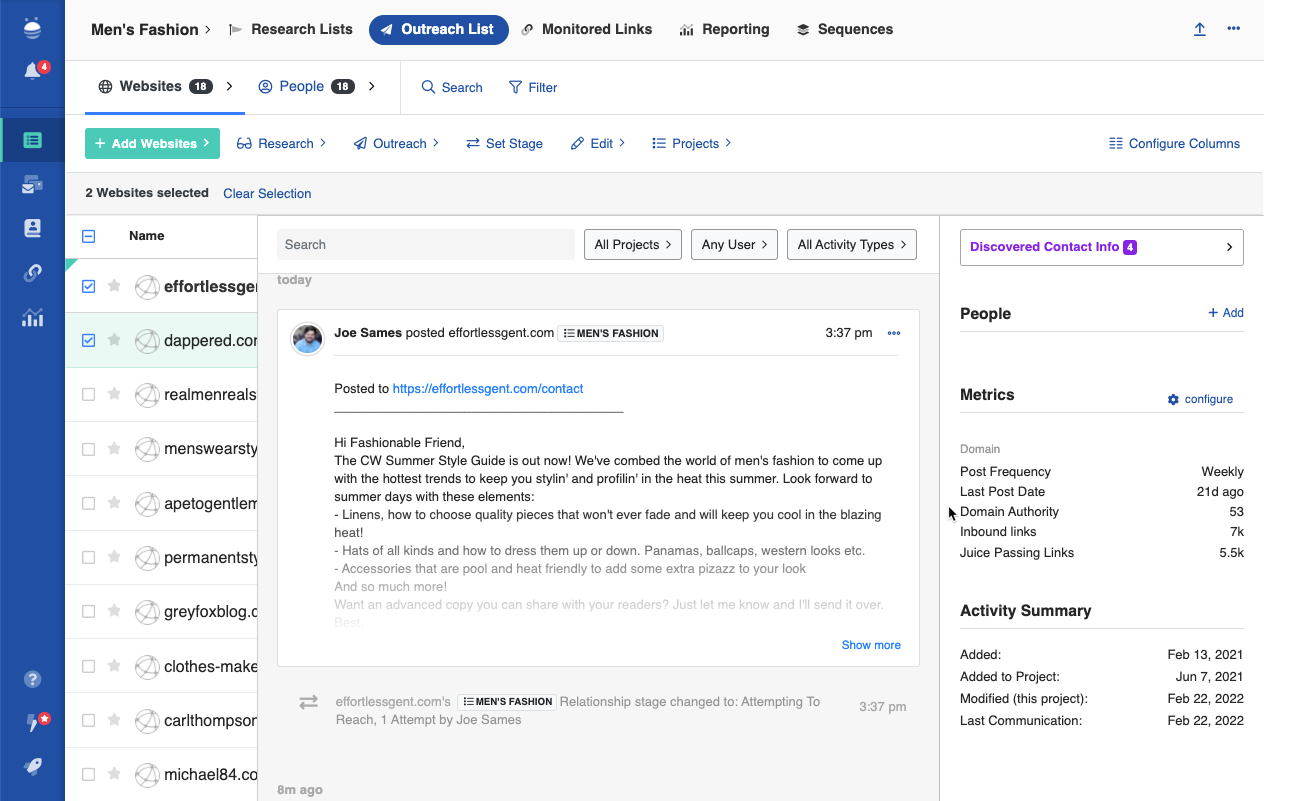1306x801 pixels.
Task: Click the help question mark icon
Action: click(32, 679)
